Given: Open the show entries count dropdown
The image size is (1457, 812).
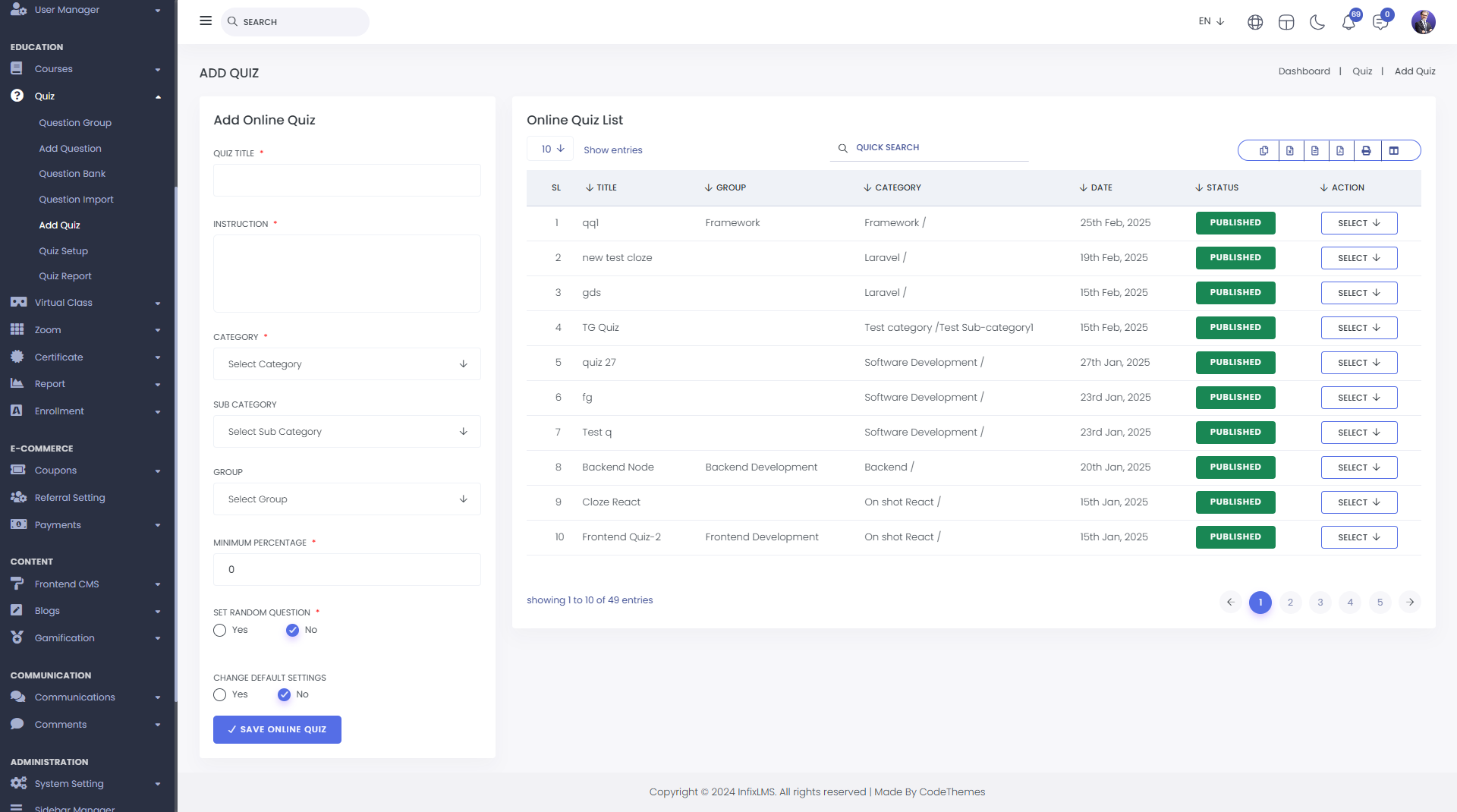Looking at the screenshot, I should pos(551,149).
